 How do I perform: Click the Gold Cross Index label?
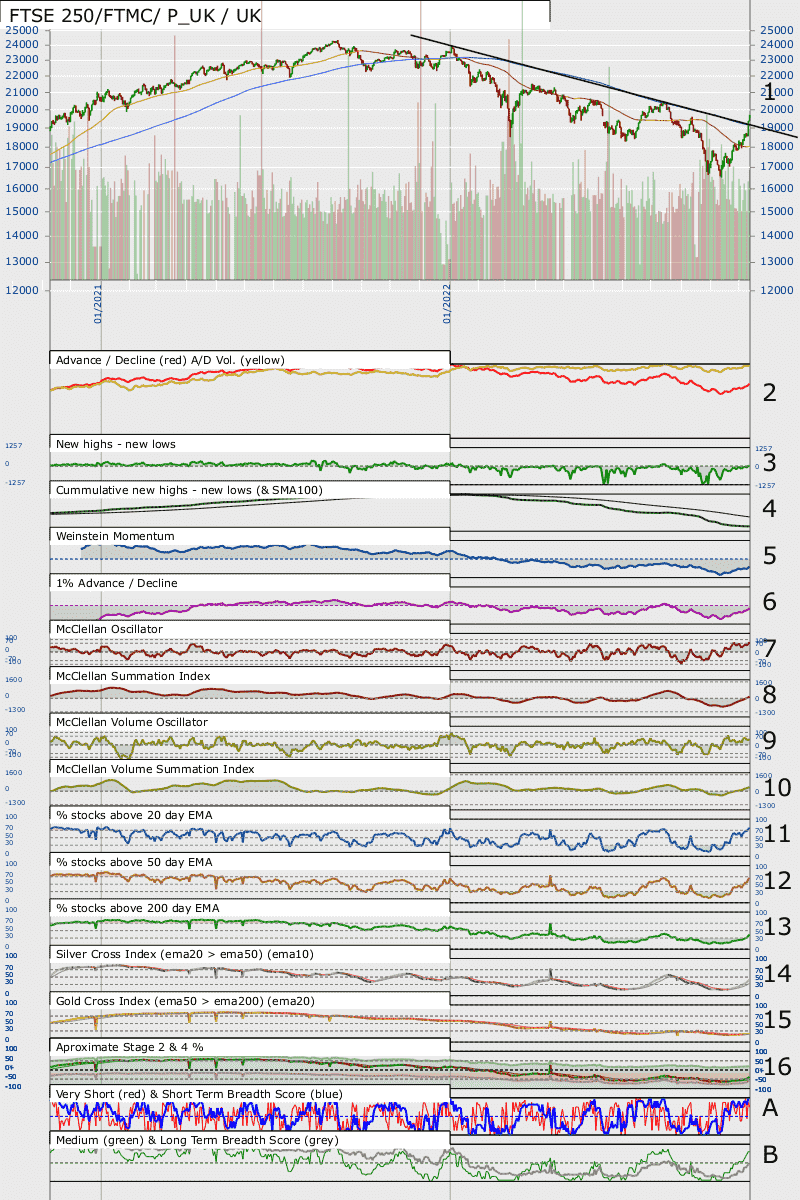[185, 1001]
